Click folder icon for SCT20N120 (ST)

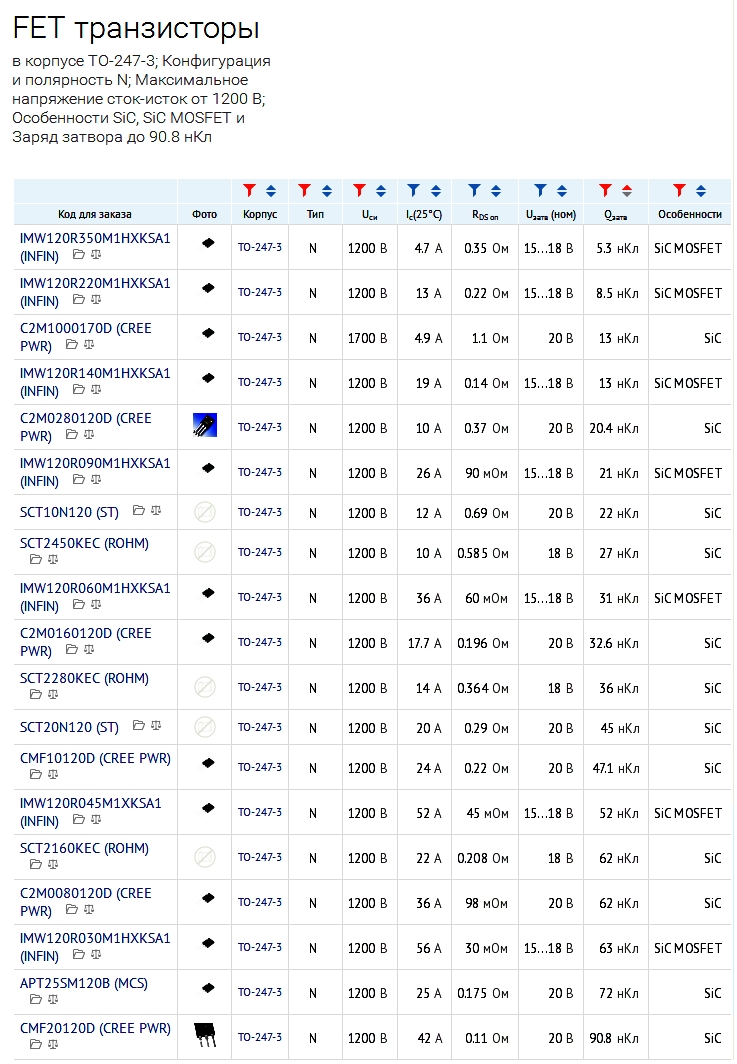point(138,725)
